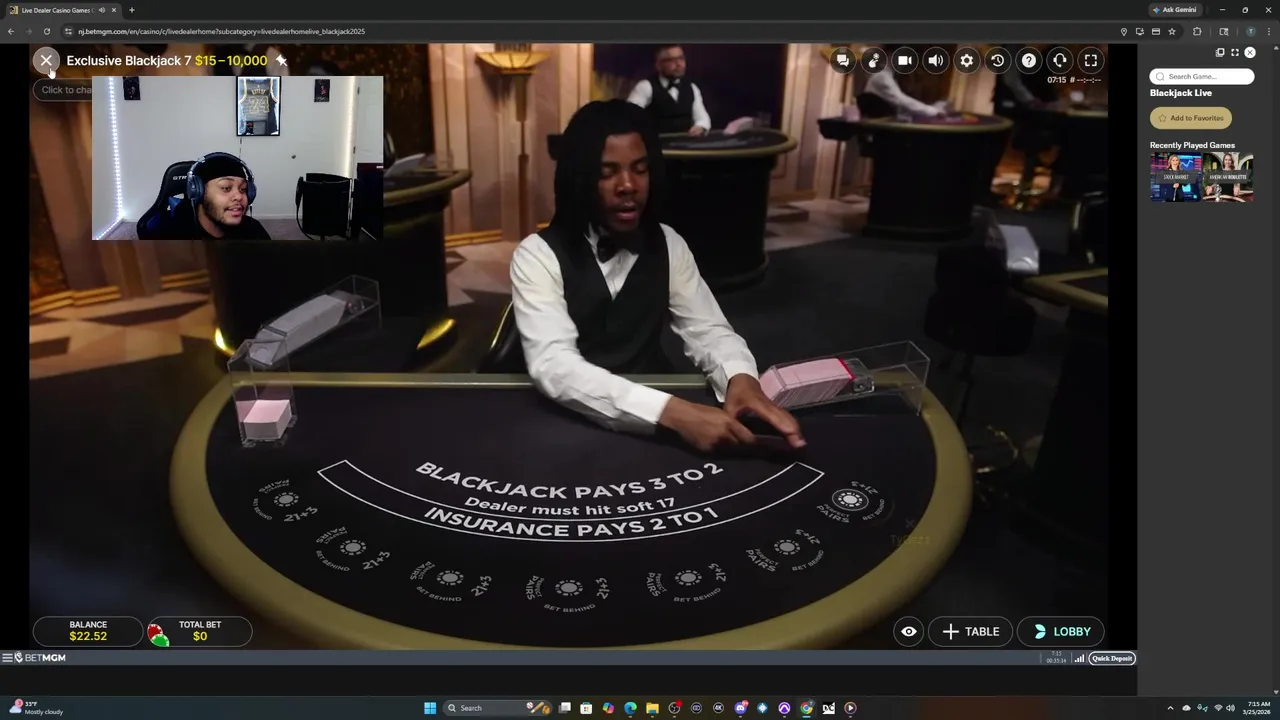Toggle the video camera icon

905,60
